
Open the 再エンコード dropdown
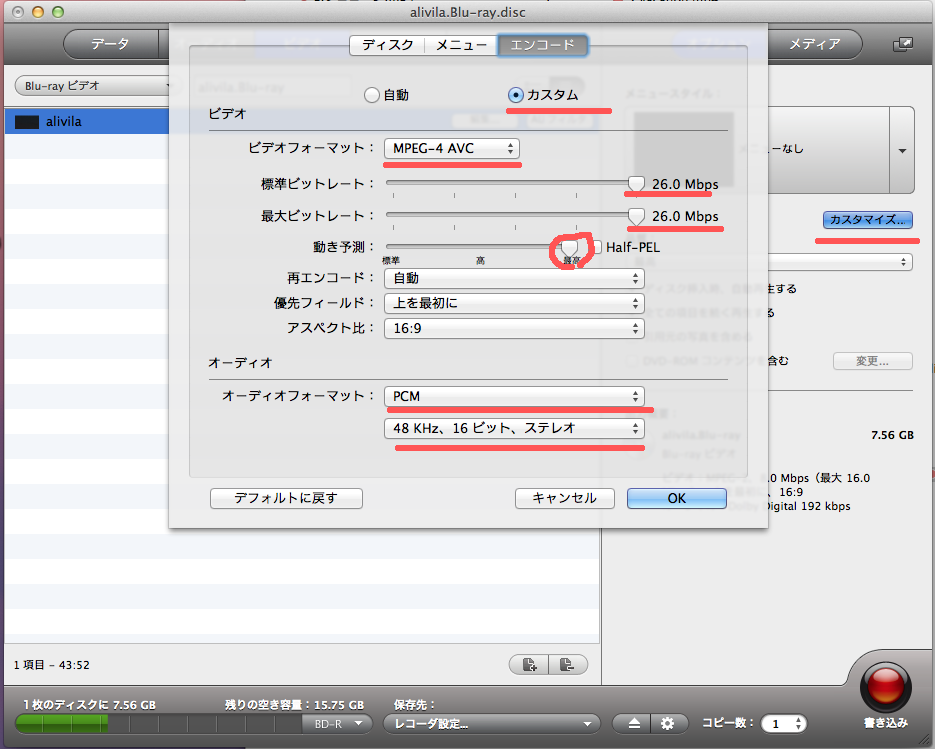[x=514, y=278]
